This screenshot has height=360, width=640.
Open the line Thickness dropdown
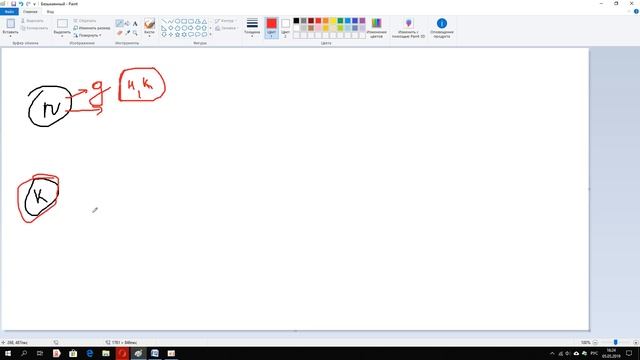(252, 27)
